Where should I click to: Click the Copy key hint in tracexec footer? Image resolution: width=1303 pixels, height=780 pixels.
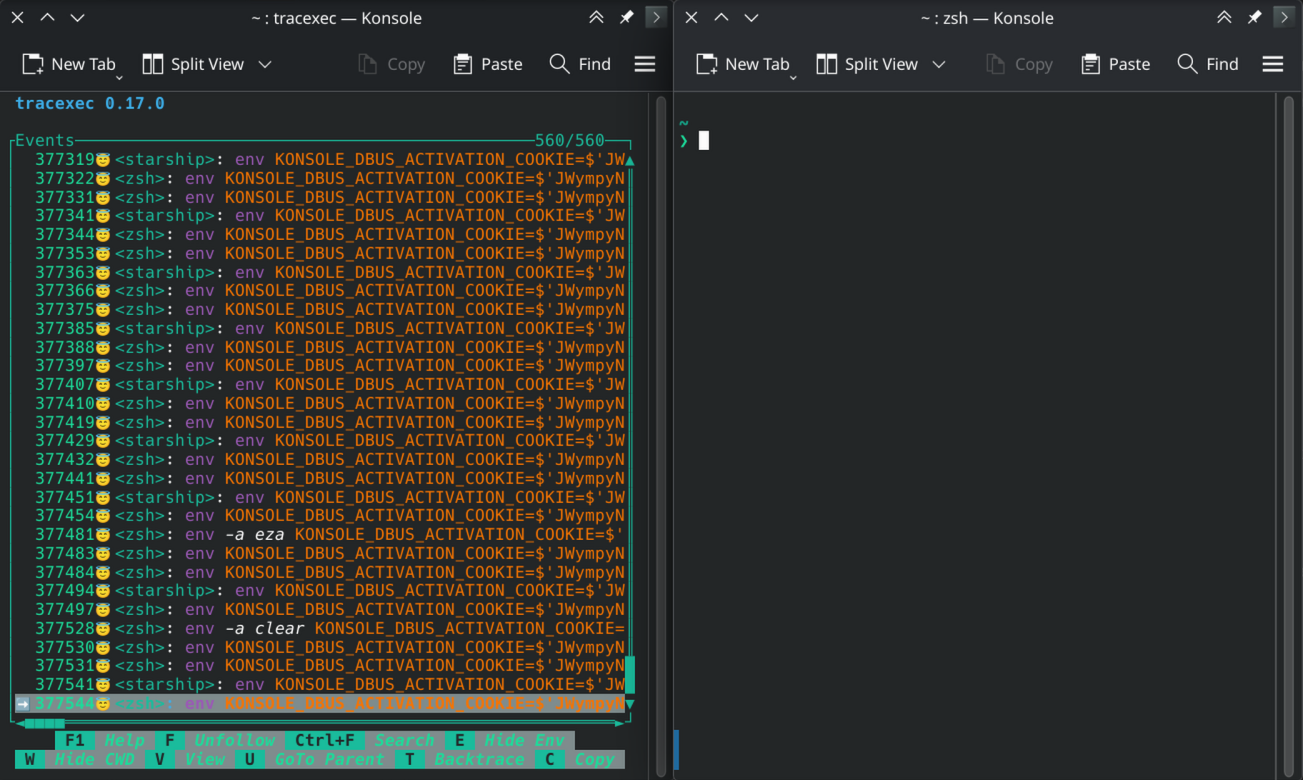click(580, 760)
